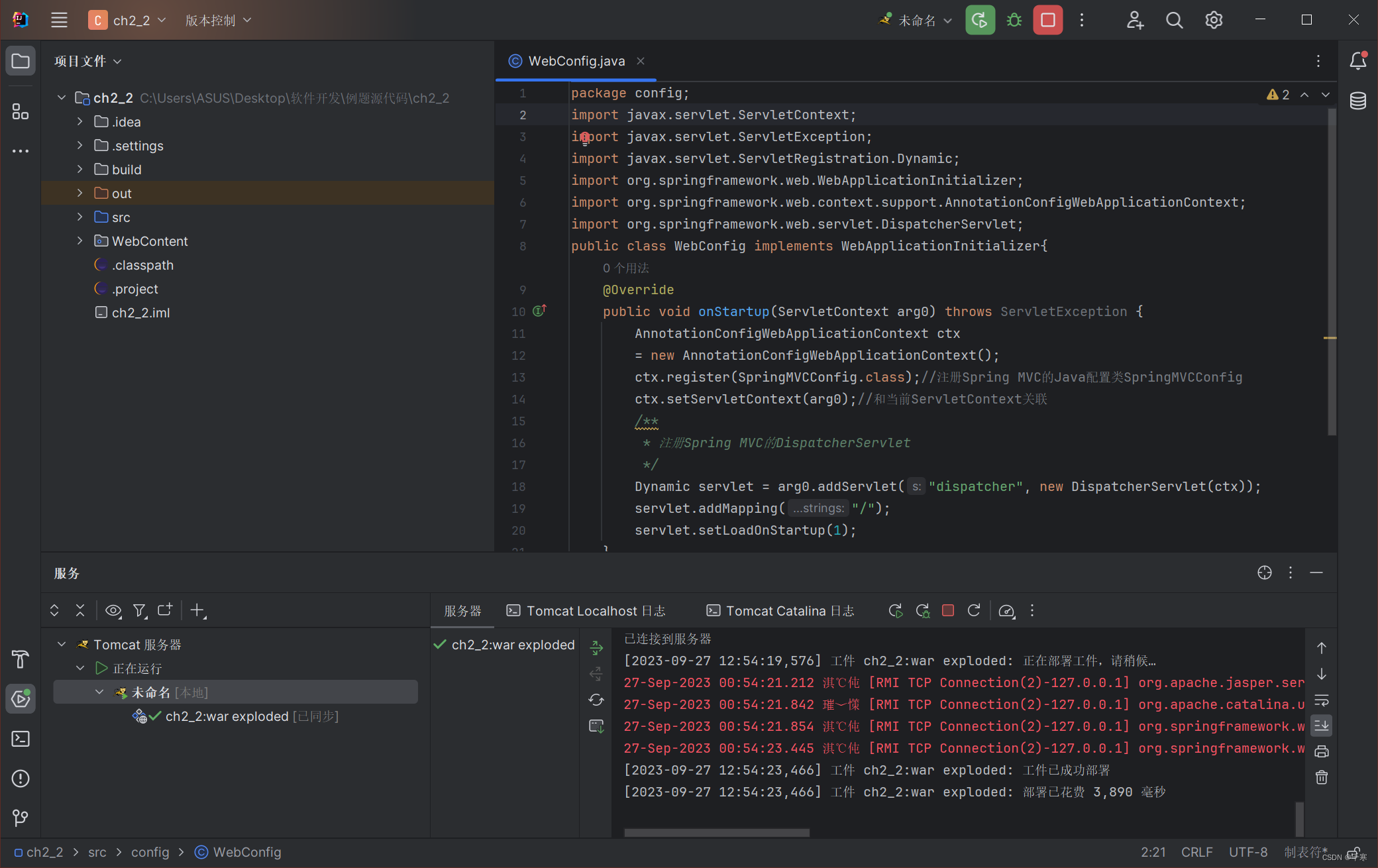Click the WebConfig breadcrumb in status bar
The image size is (1378, 868).
pos(246,852)
